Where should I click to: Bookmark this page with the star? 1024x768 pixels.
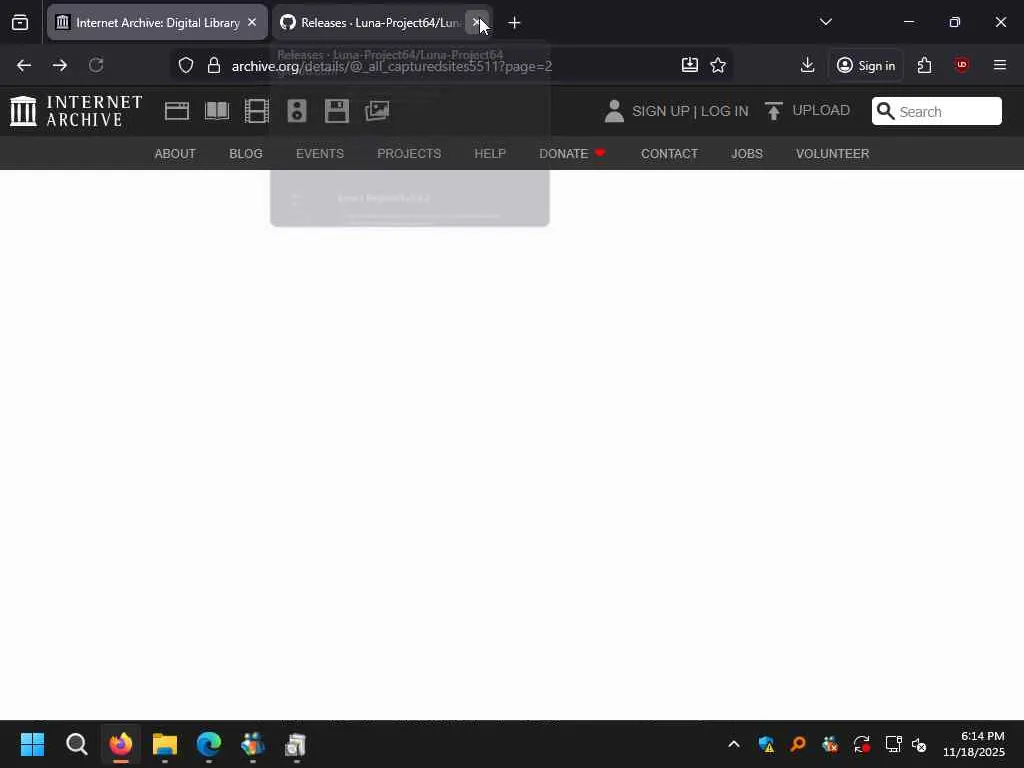coord(718,65)
